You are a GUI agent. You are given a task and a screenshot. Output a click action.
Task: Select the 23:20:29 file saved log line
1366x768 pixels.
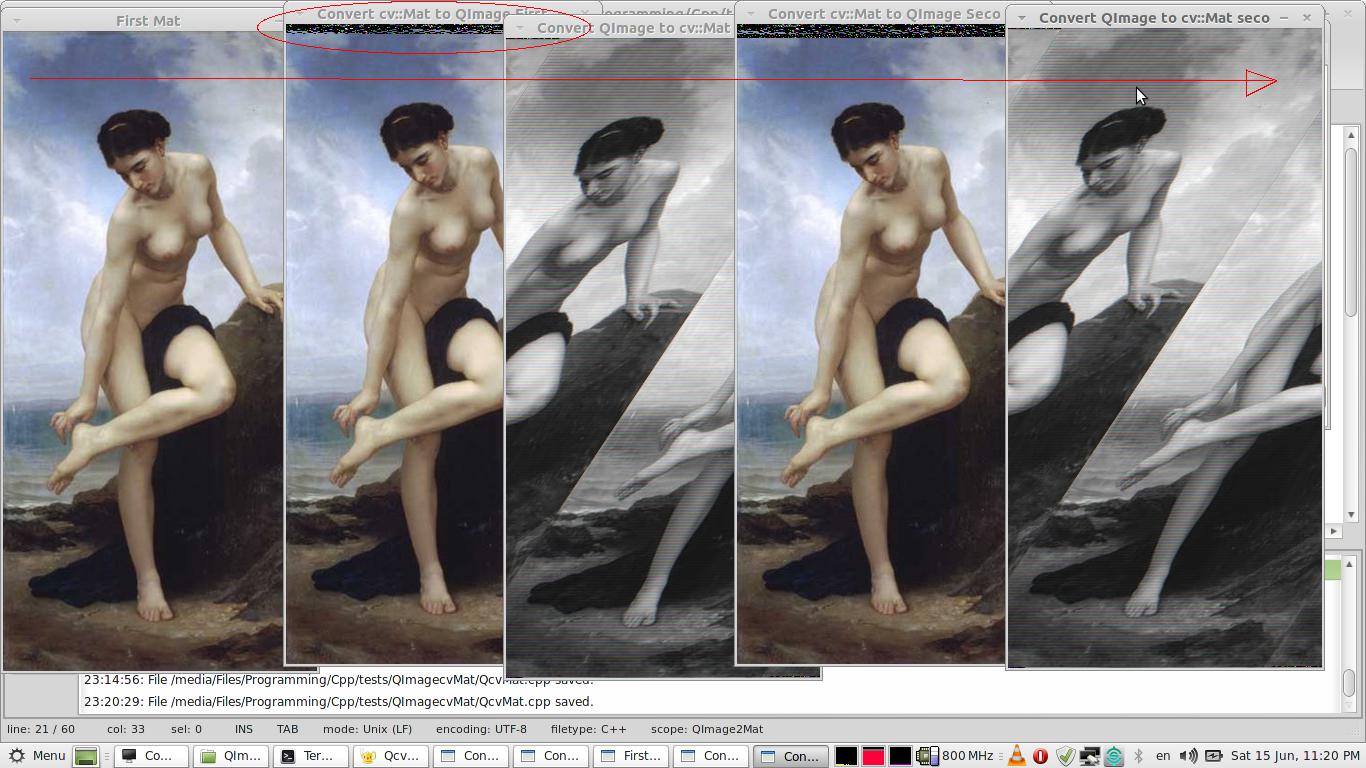339,701
